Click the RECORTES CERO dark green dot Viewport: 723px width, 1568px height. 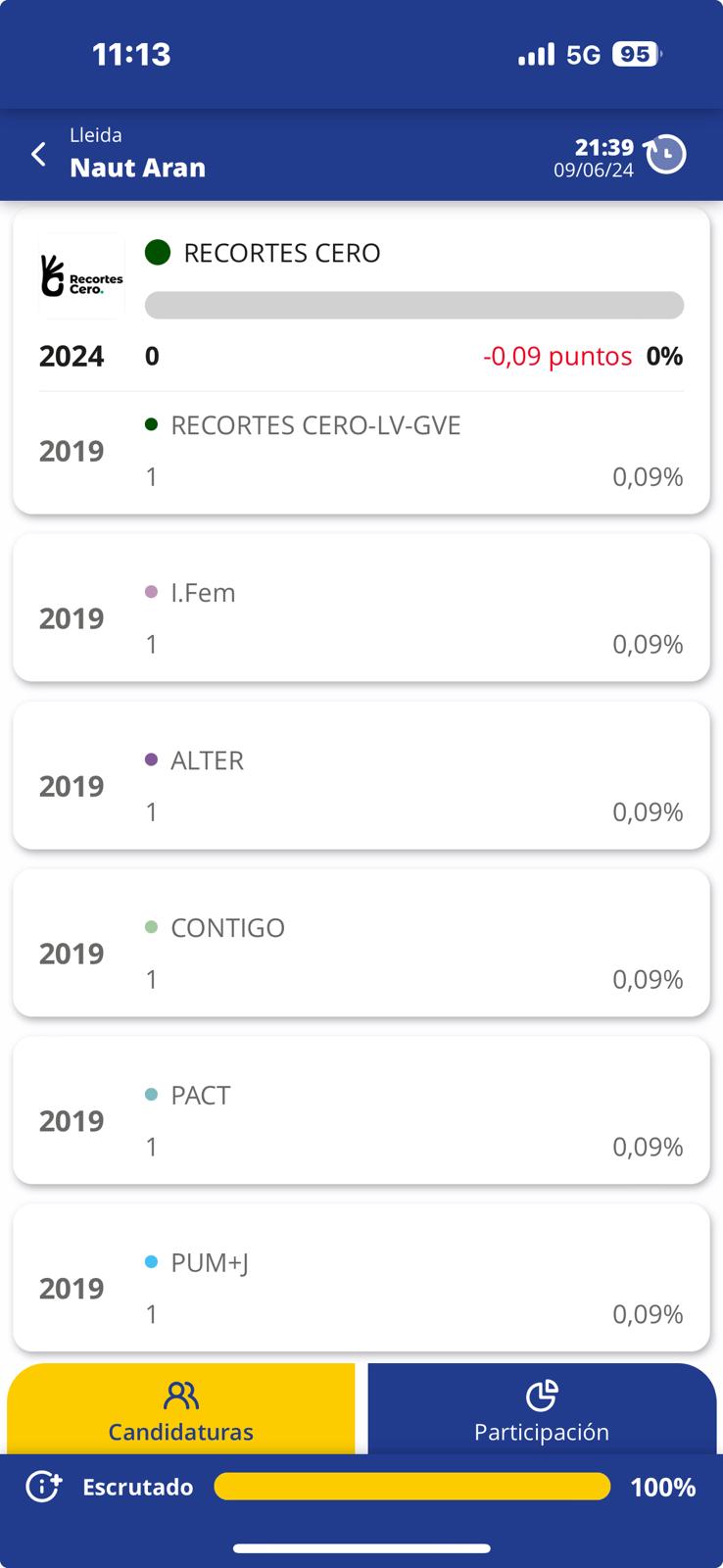pyautogui.click(x=158, y=253)
